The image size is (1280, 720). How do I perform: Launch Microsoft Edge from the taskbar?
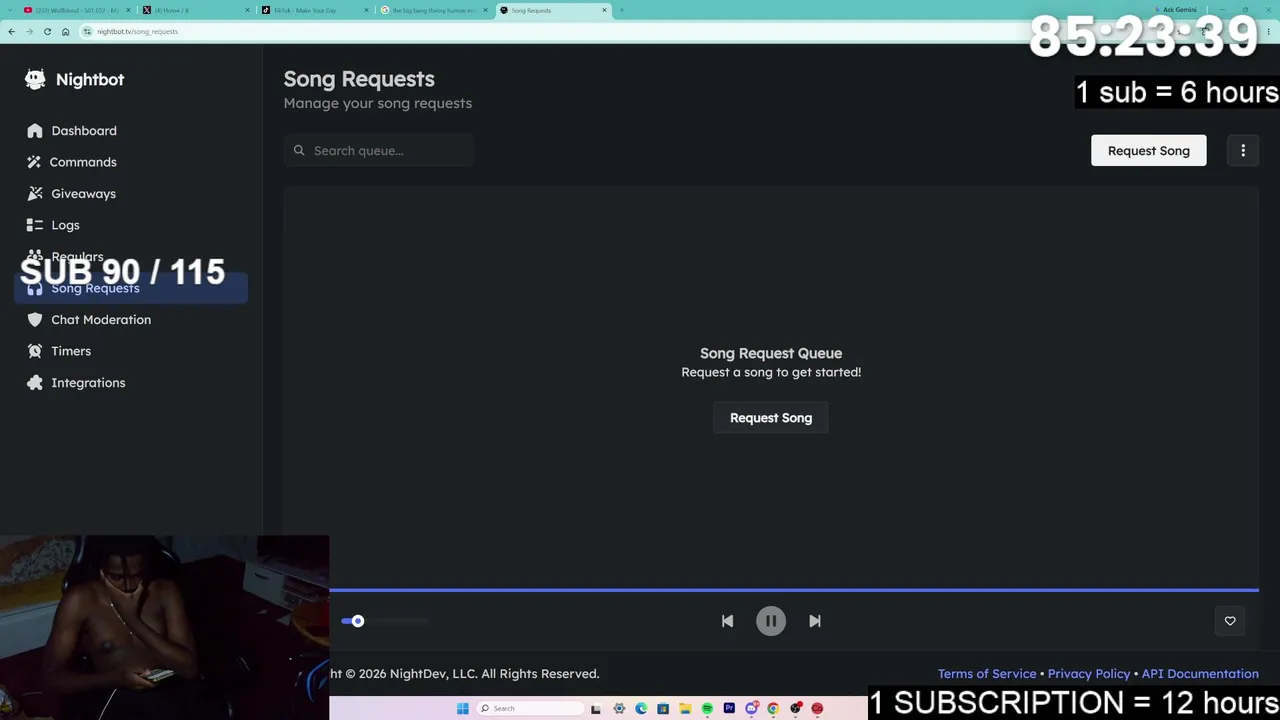tap(641, 709)
